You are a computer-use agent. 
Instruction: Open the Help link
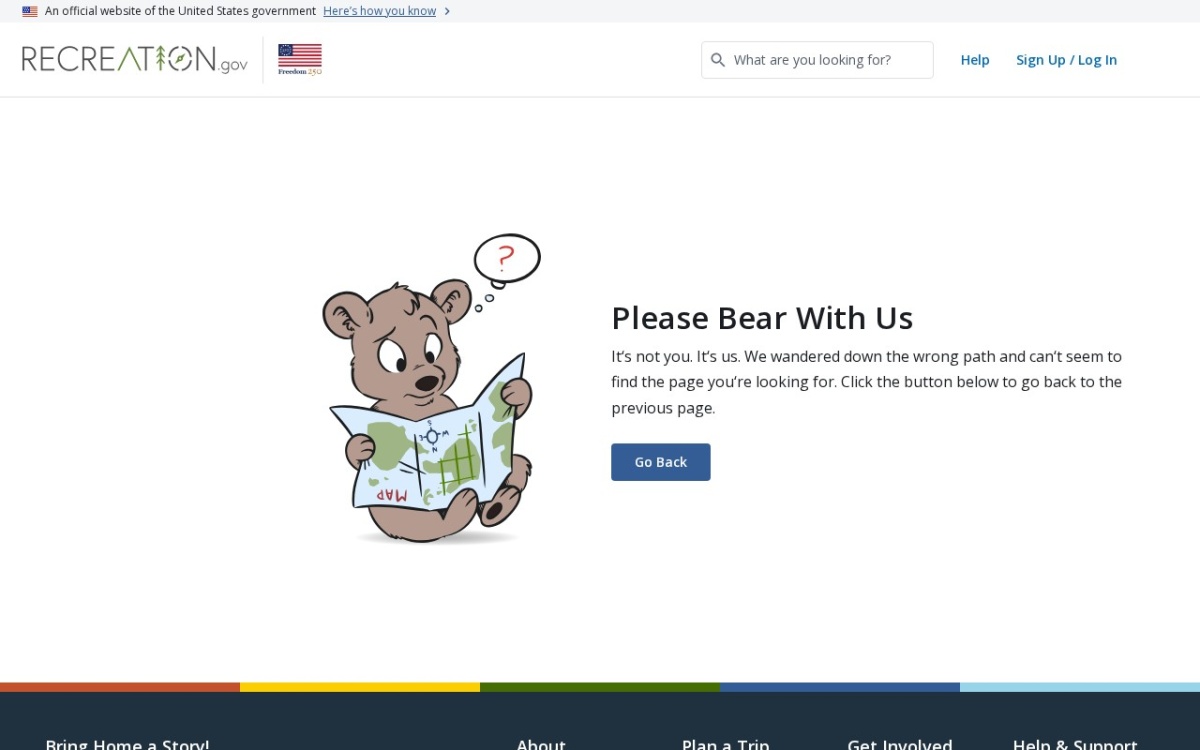click(975, 60)
